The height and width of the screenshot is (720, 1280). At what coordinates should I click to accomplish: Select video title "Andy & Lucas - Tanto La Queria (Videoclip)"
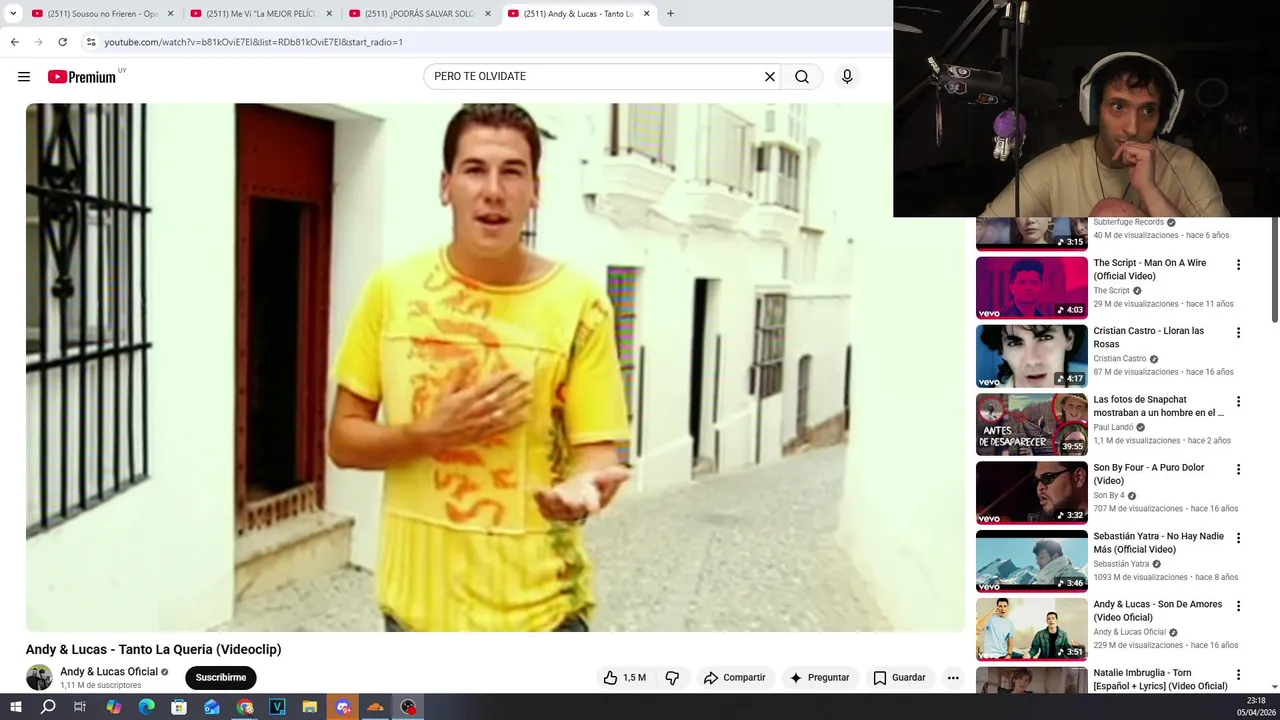(x=154, y=650)
